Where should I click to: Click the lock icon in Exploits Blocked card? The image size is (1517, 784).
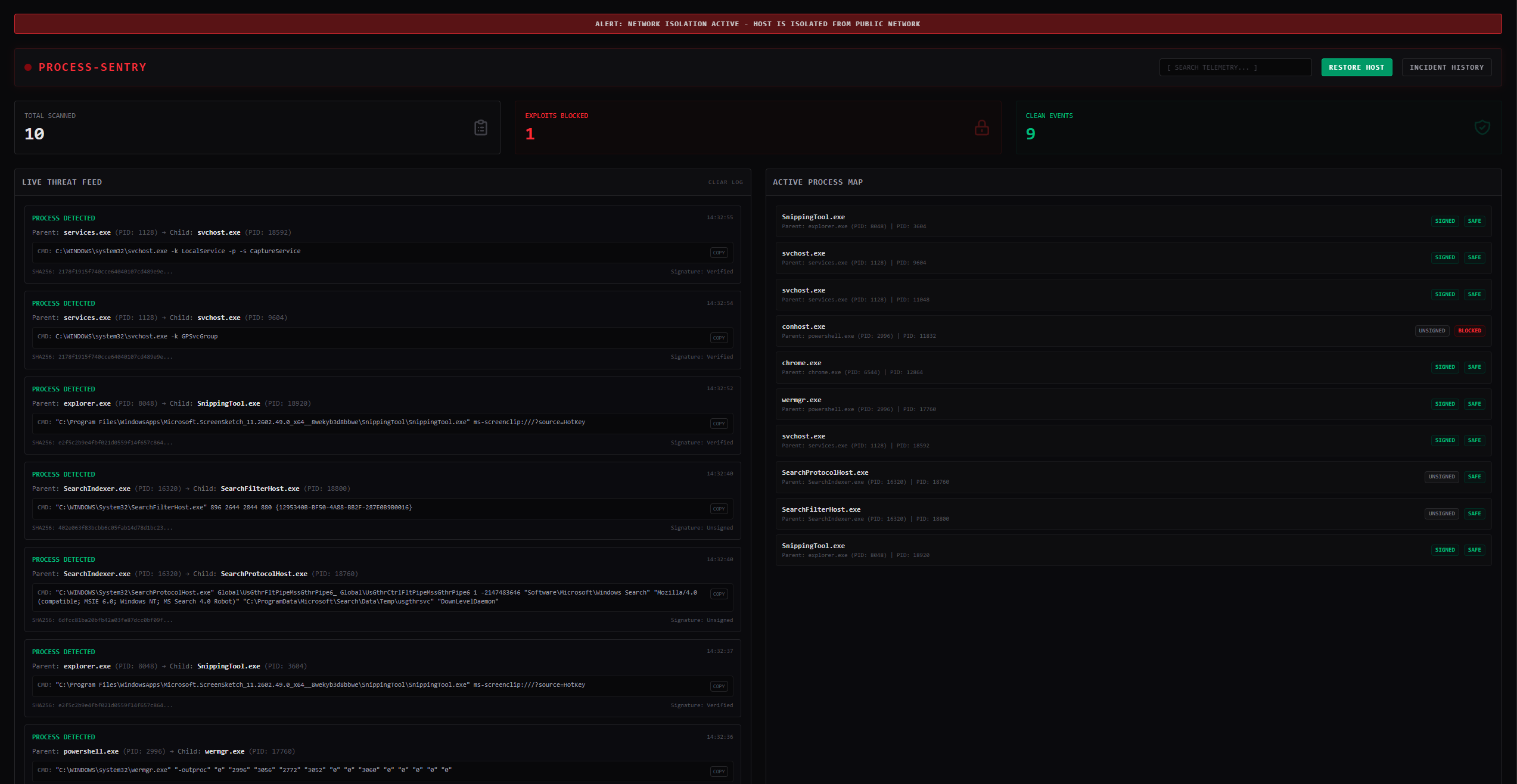981,127
